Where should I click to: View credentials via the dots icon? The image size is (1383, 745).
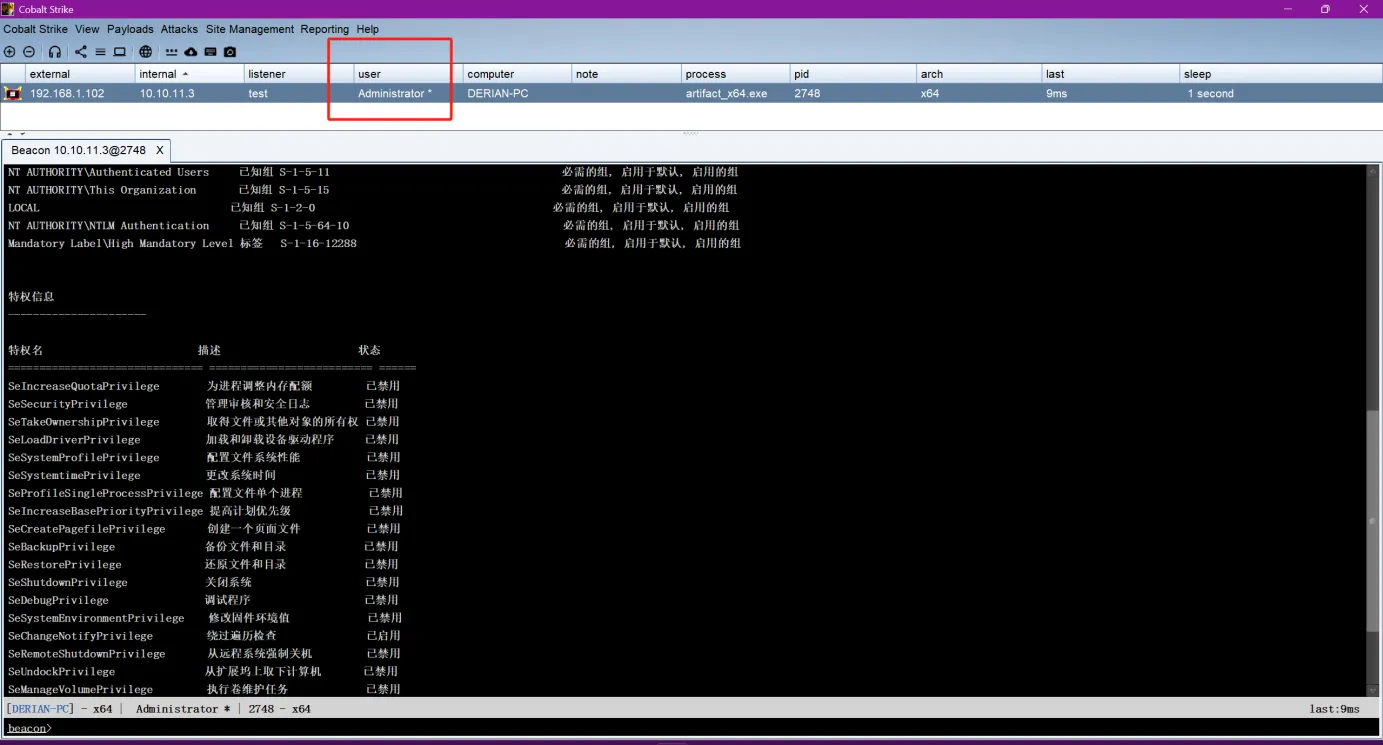[171, 52]
